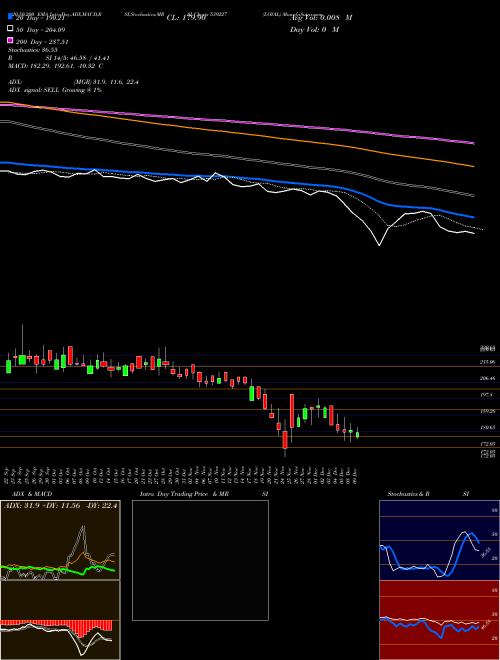The height and width of the screenshot is (660, 500).
Task: Click the 'ADX signal: SELL' text
Action: pos(55,90)
